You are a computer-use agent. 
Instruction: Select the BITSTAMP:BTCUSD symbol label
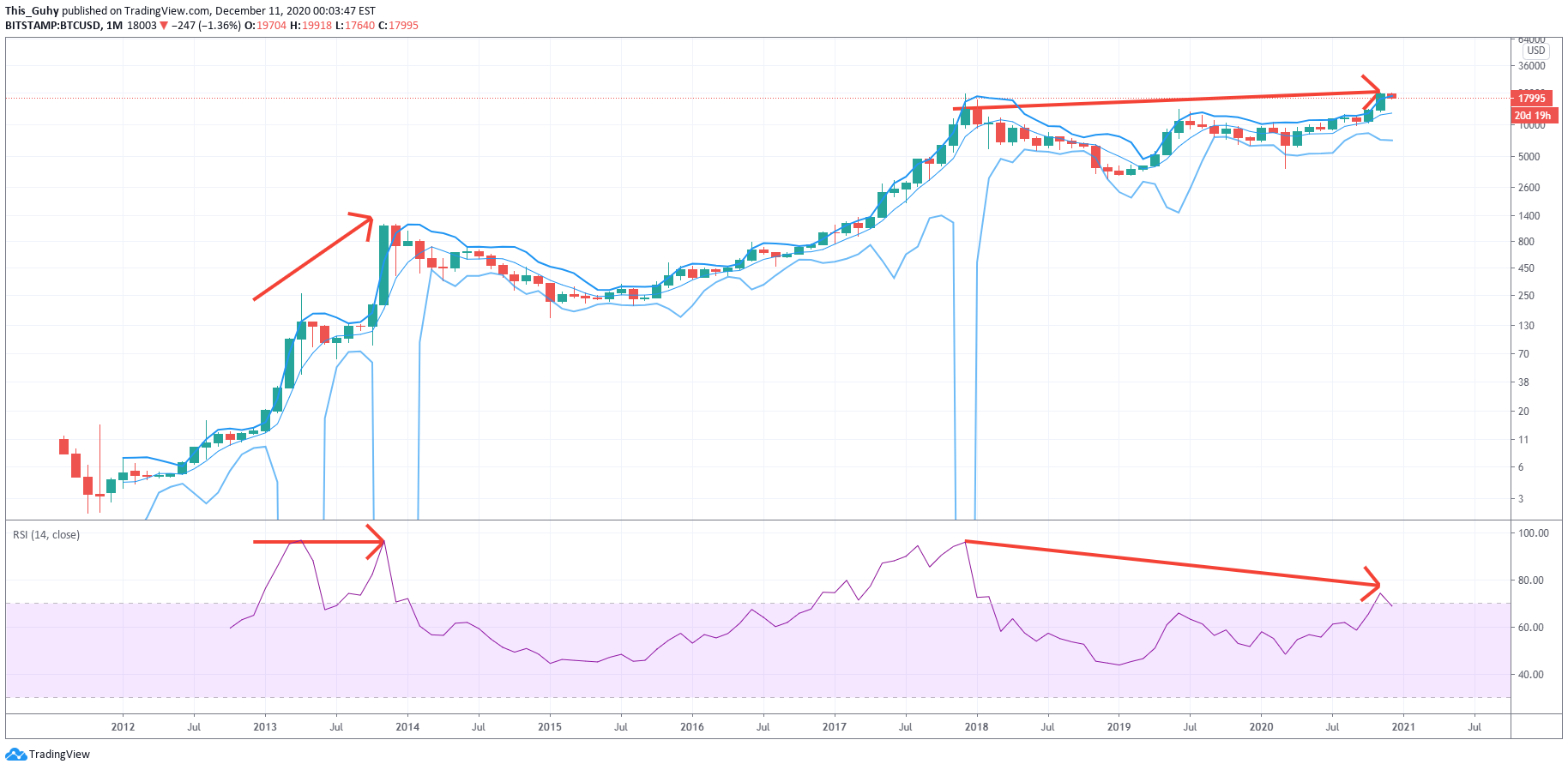(x=52, y=26)
